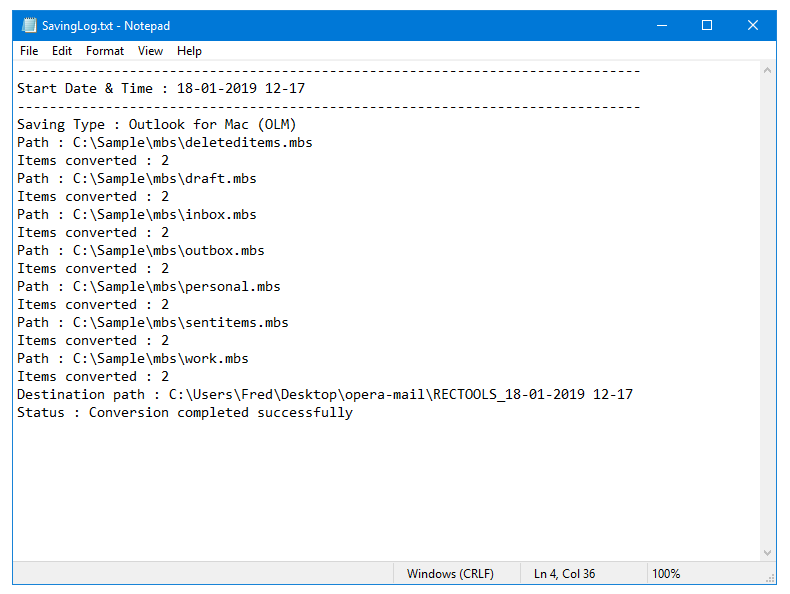Open the Format menu
Image resolution: width=790 pixels, height=594 pixels.
[x=105, y=51]
